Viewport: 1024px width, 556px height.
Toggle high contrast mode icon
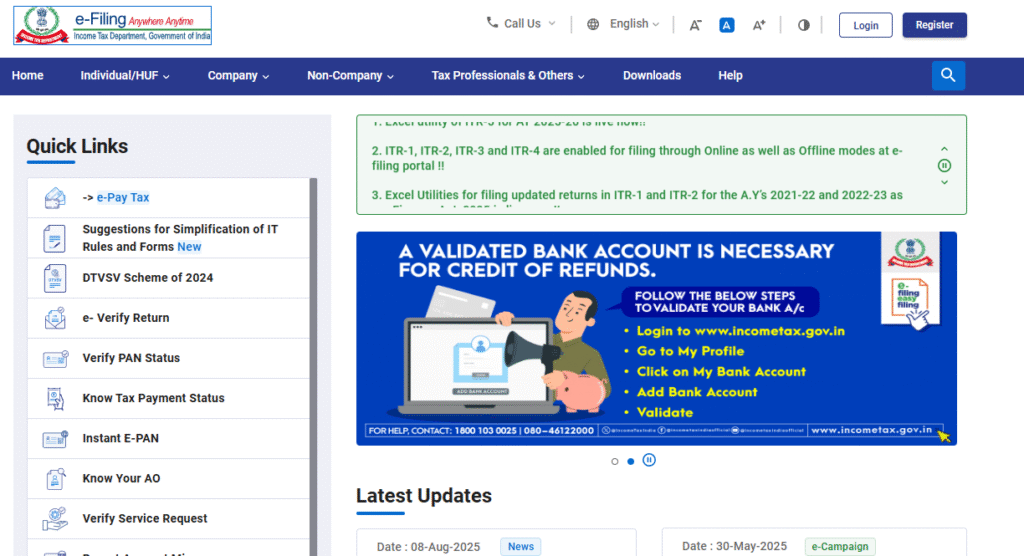click(804, 25)
